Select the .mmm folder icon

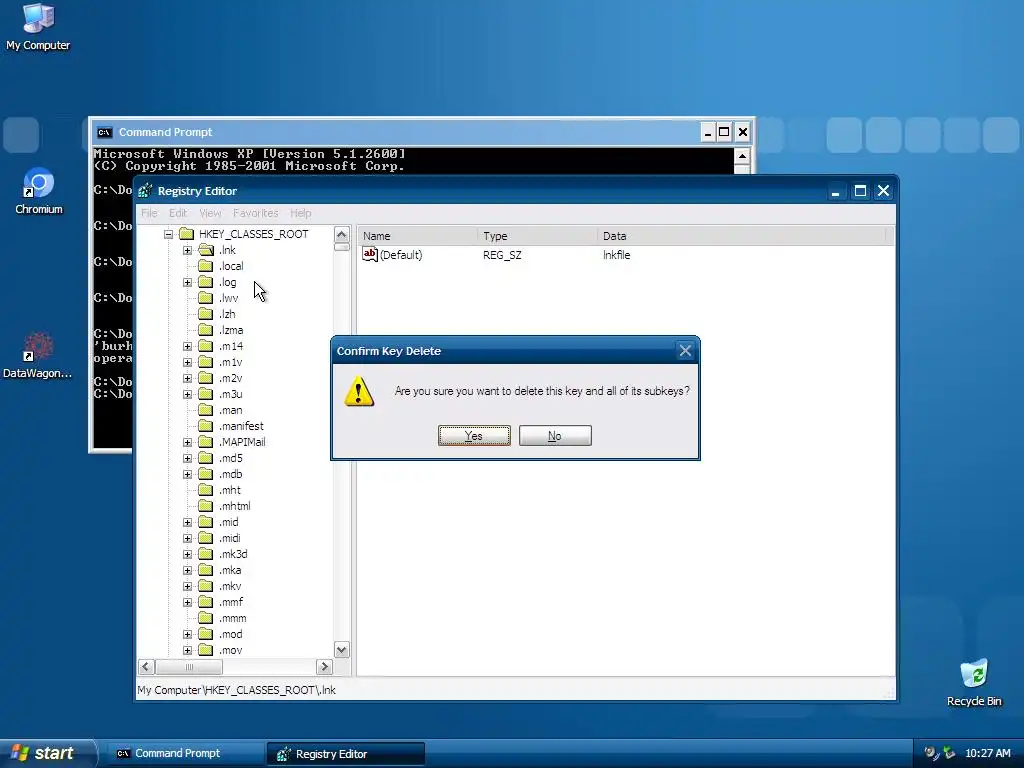pos(206,618)
